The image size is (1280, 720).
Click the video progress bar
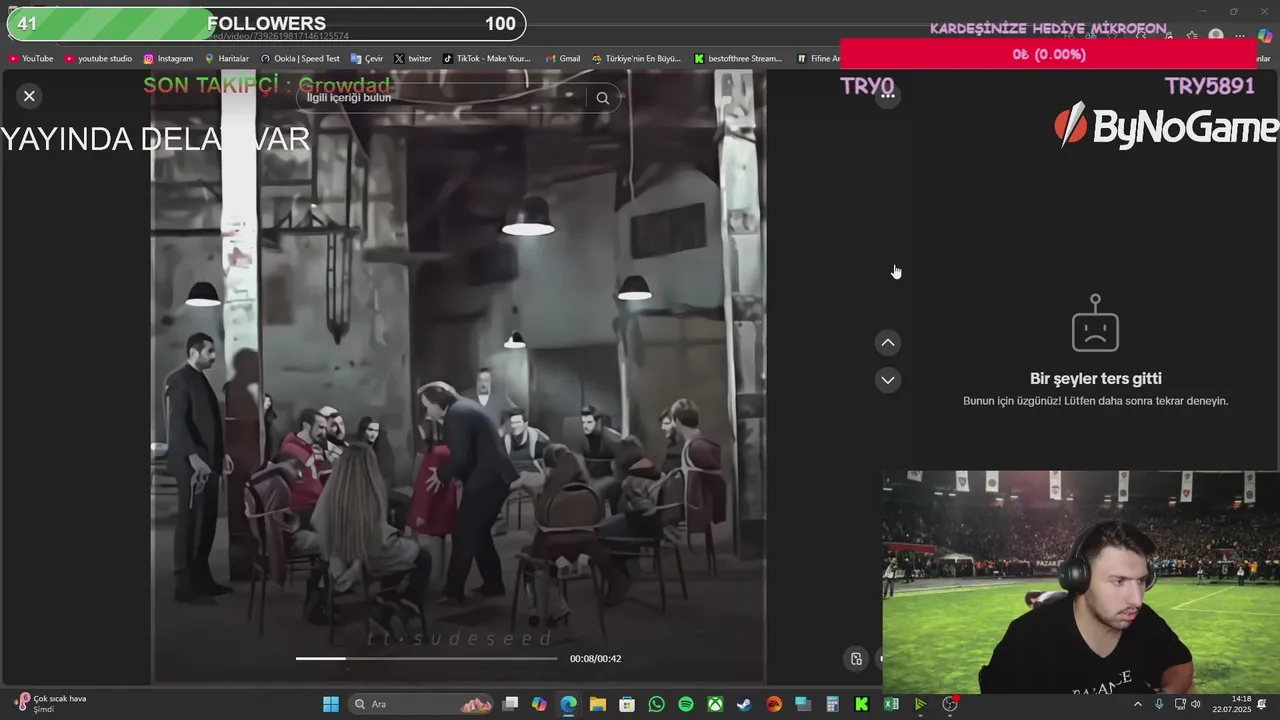tap(427, 658)
